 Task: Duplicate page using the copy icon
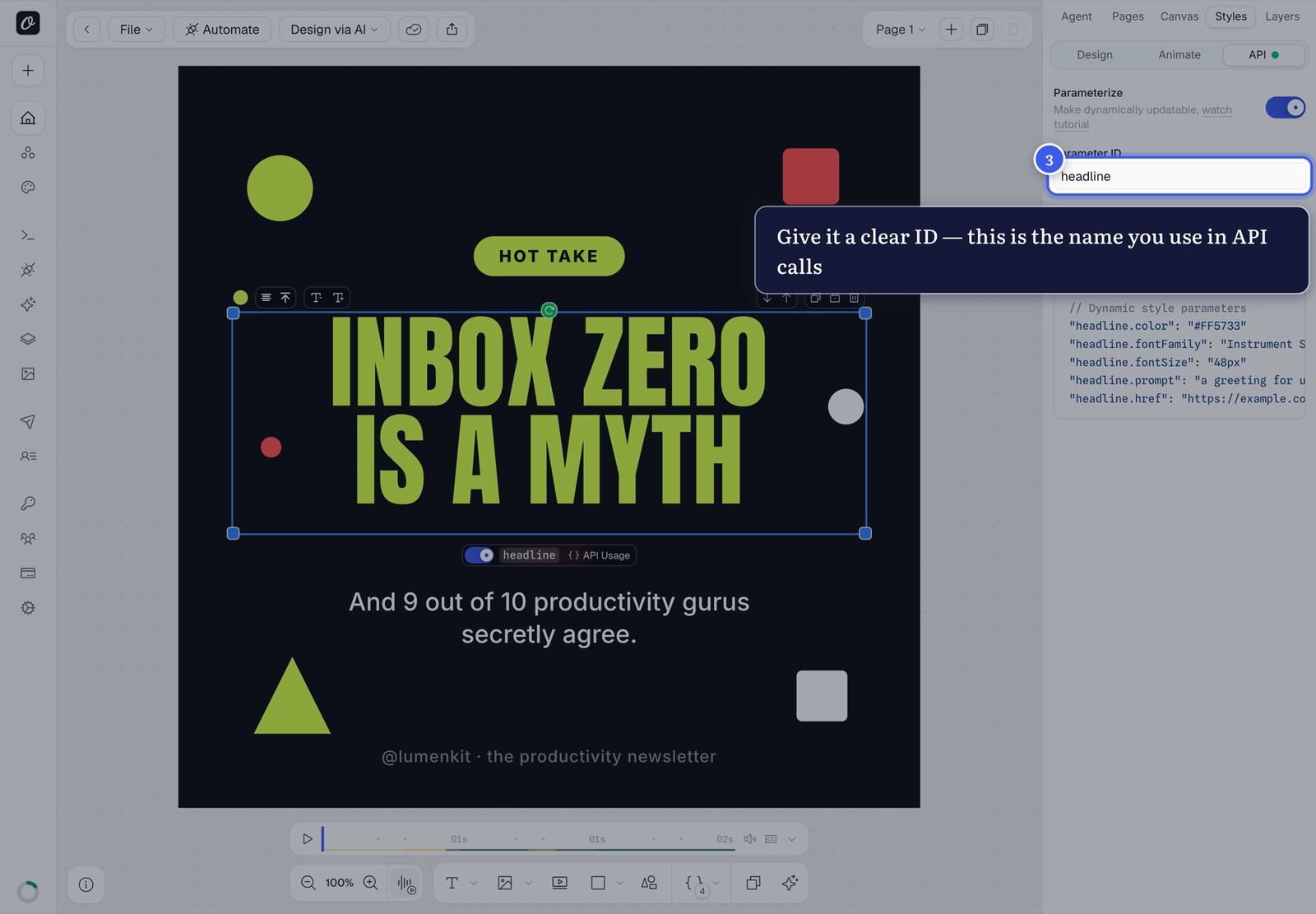(x=982, y=30)
